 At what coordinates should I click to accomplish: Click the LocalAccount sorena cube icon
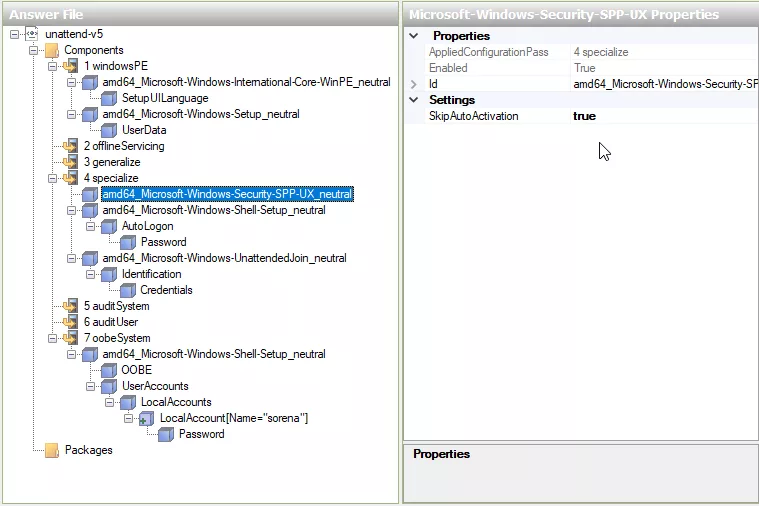click(147, 418)
